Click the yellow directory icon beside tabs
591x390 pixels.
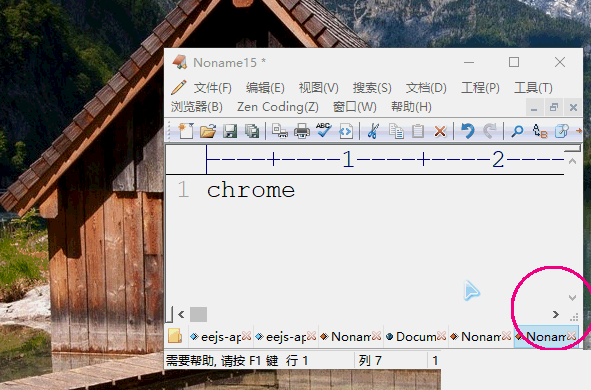click(x=175, y=336)
